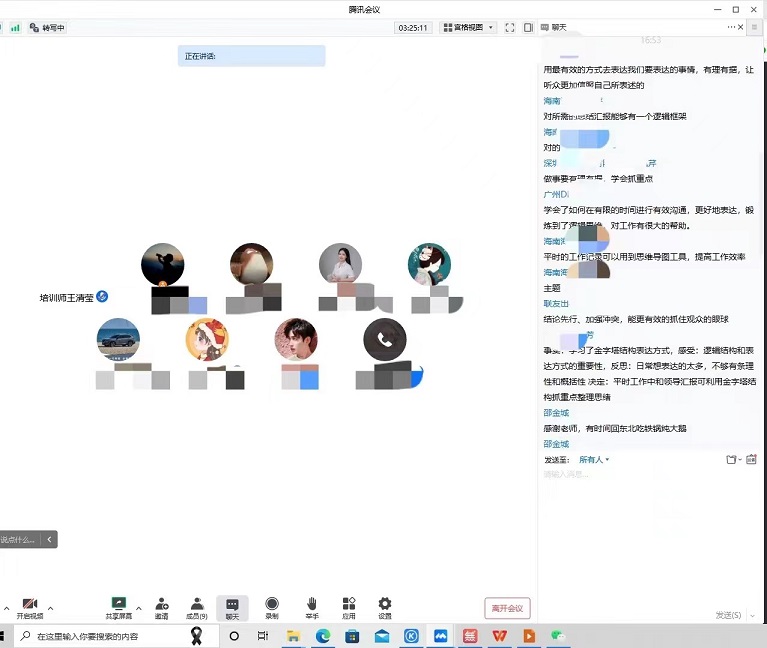Expand the arrow beside 共享屏幕

click(138, 607)
